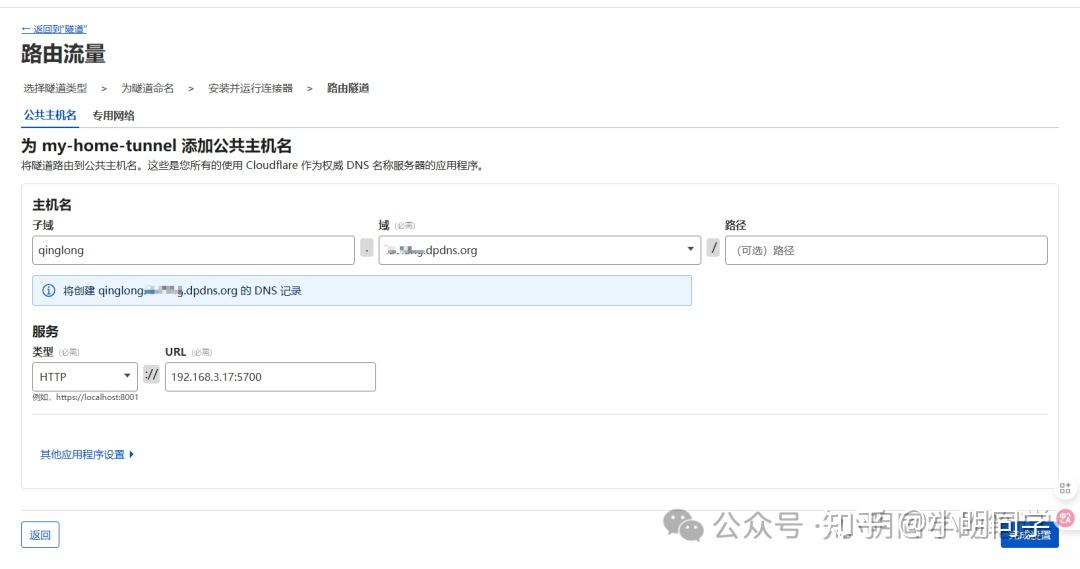Click the 路由流量 page heading
Screen dimensions: 1080x569
(63, 54)
